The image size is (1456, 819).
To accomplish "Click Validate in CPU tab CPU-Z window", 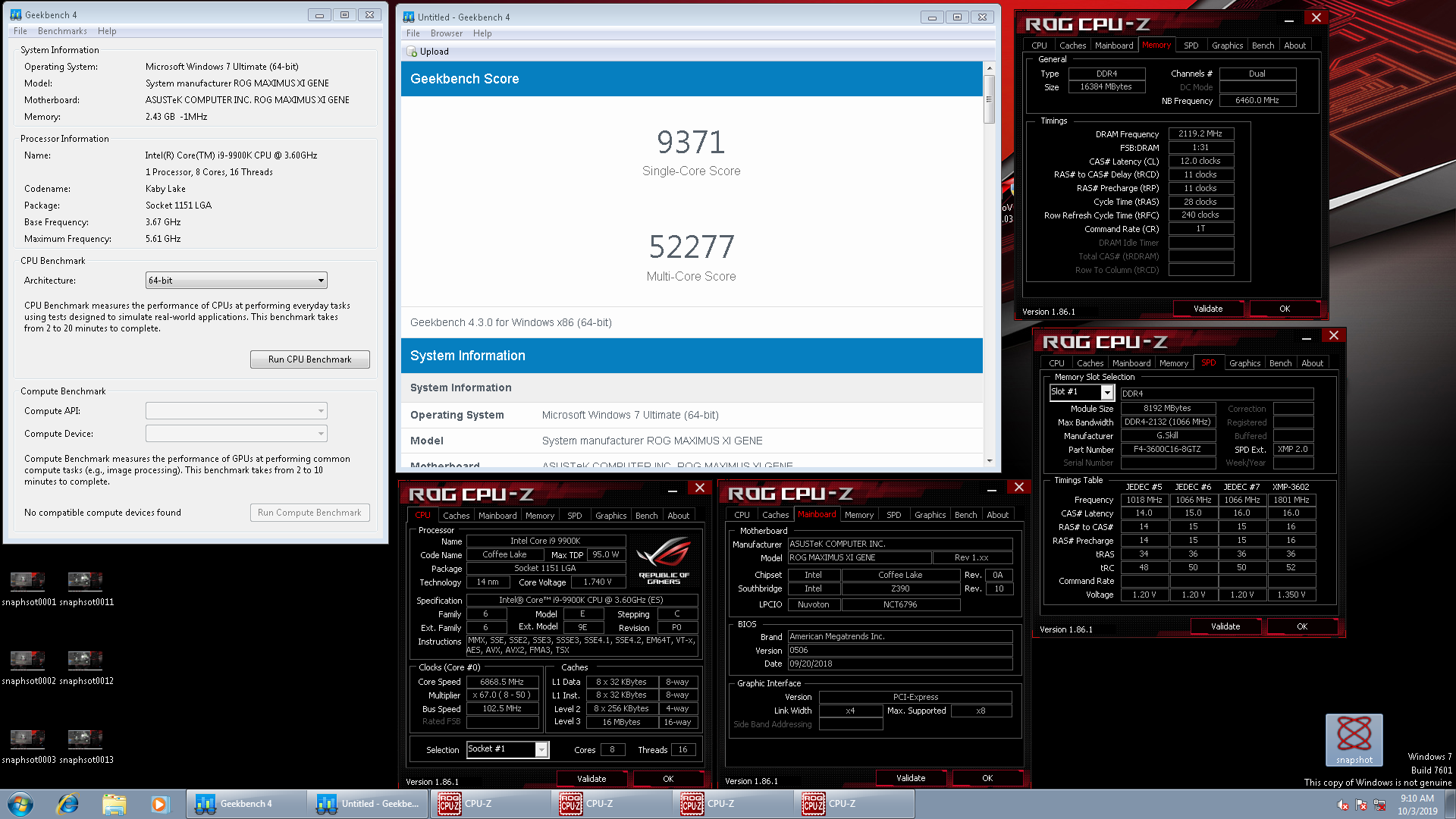I will [x=591, y=779].
